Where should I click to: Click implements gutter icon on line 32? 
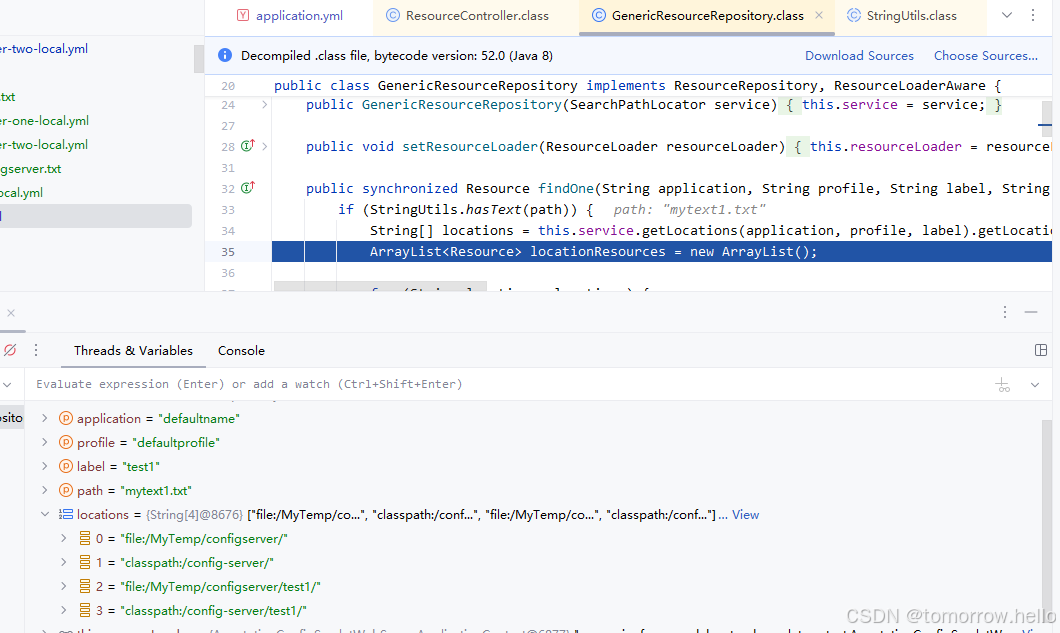pyautogui.click(x=248, y=187)
